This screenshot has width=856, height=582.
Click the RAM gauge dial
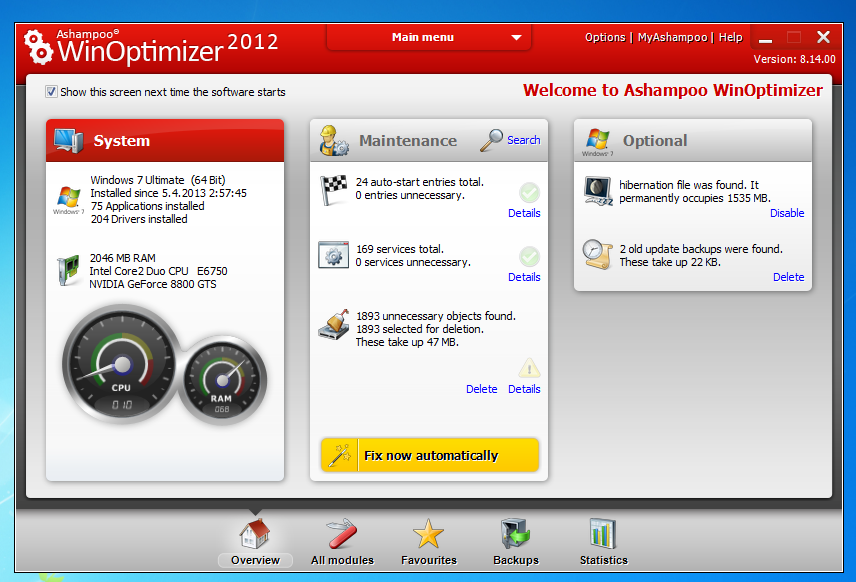222,380
